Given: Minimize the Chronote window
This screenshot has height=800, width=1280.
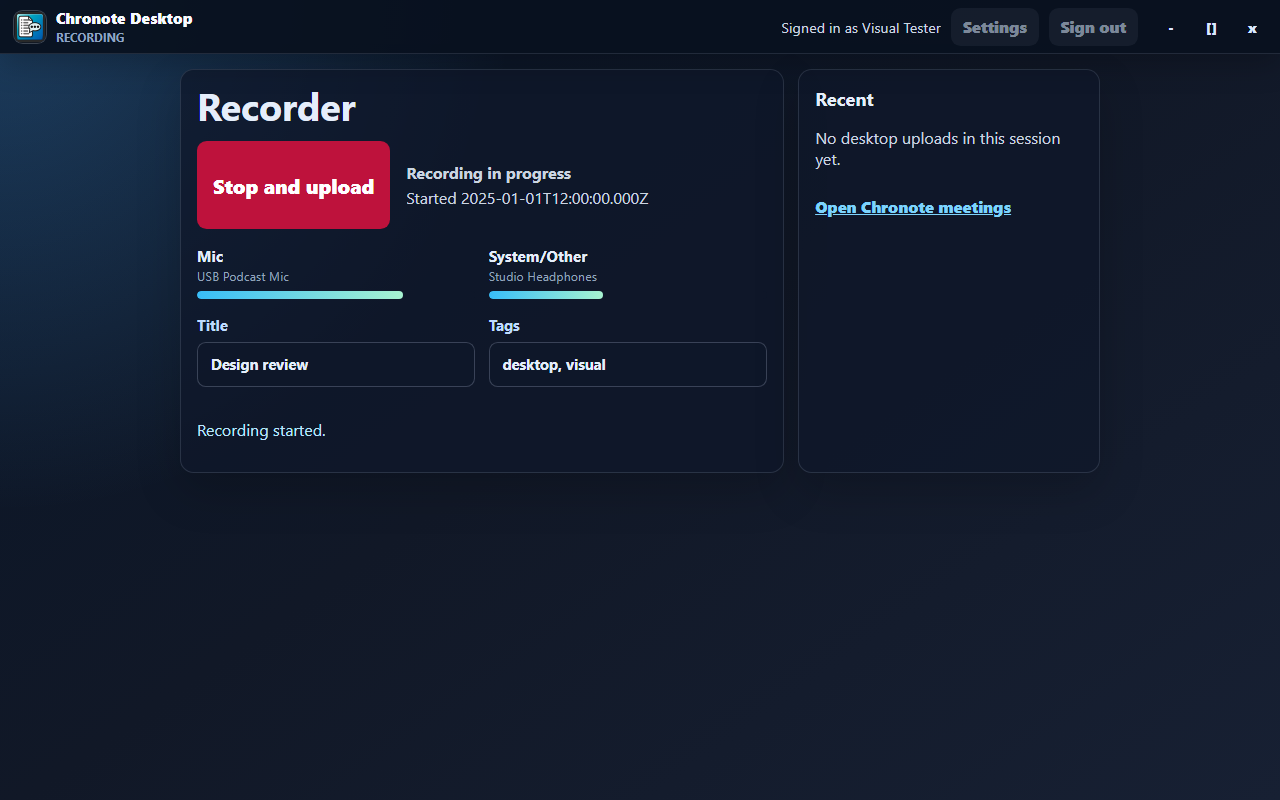Looking at the screenshot, I should [1171, 28].
